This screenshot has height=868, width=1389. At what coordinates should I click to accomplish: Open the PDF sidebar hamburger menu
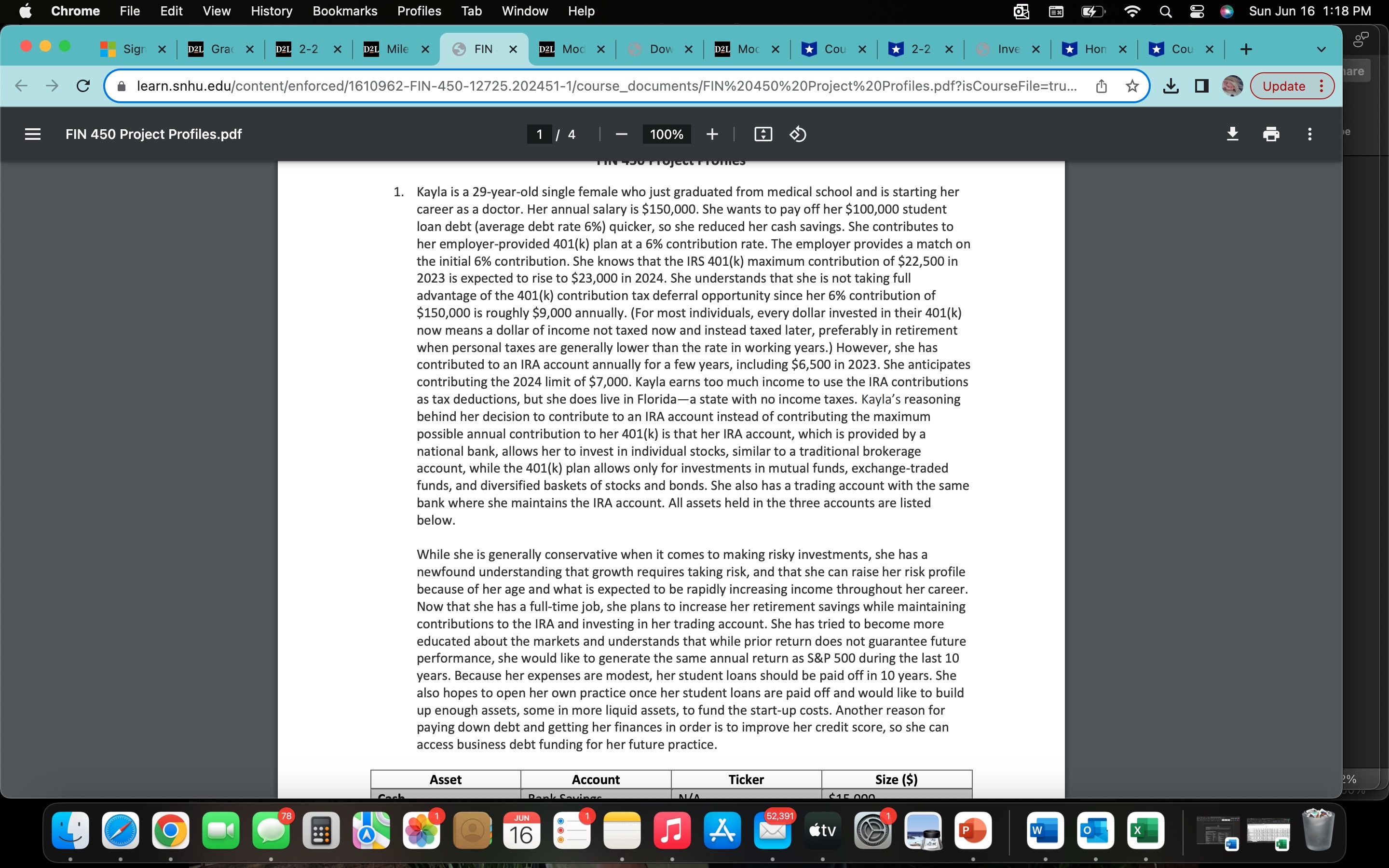tap(33, 134)
